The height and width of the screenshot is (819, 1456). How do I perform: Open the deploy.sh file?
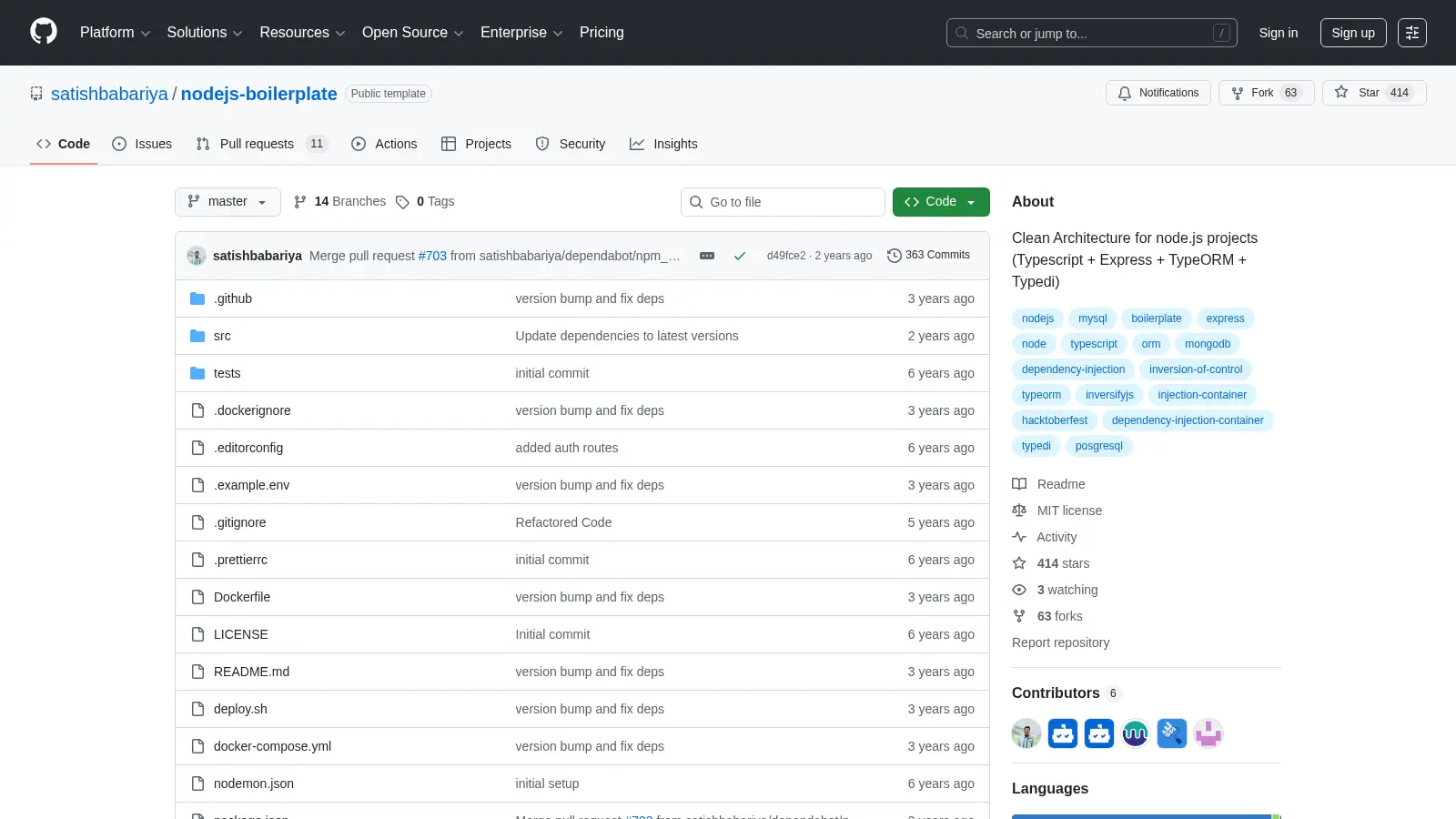[240, 709]
